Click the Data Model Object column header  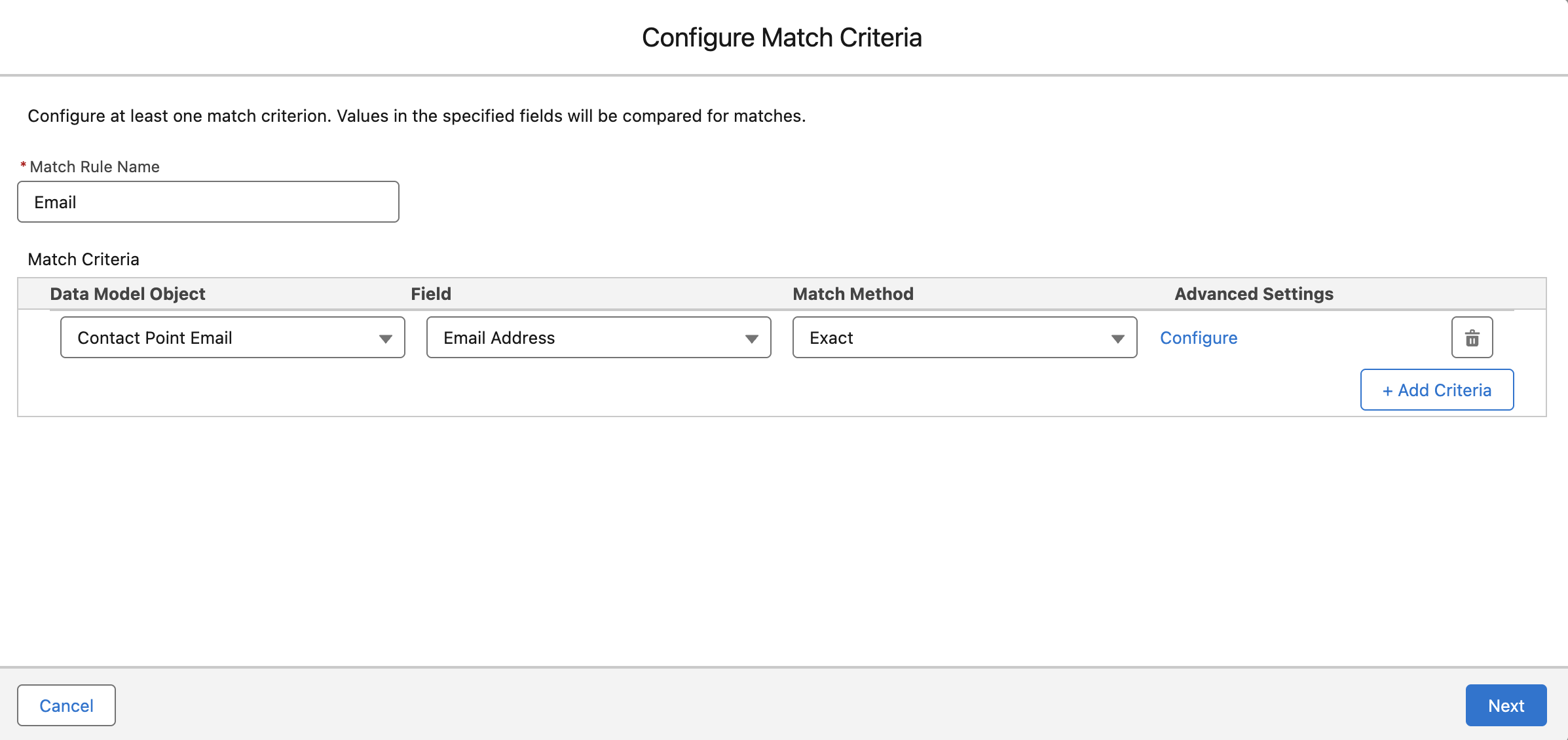(x=128, y=294)
